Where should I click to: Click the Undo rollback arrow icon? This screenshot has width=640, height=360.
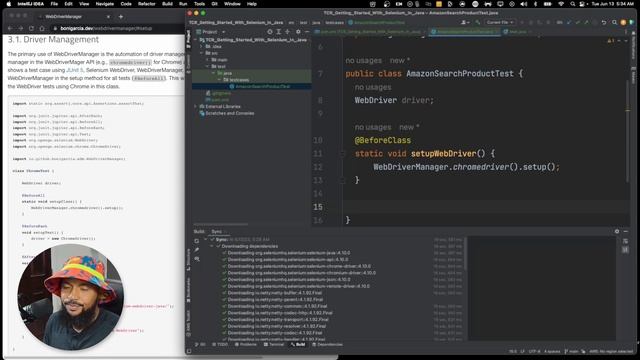click(x=604, y=22)
